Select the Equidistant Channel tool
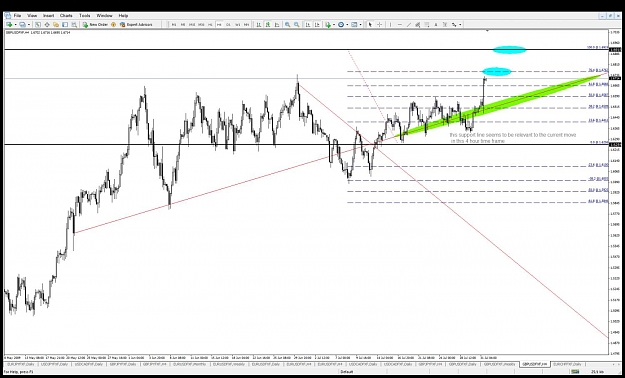The width and height of the screenshot is (625, 378). 418,25
